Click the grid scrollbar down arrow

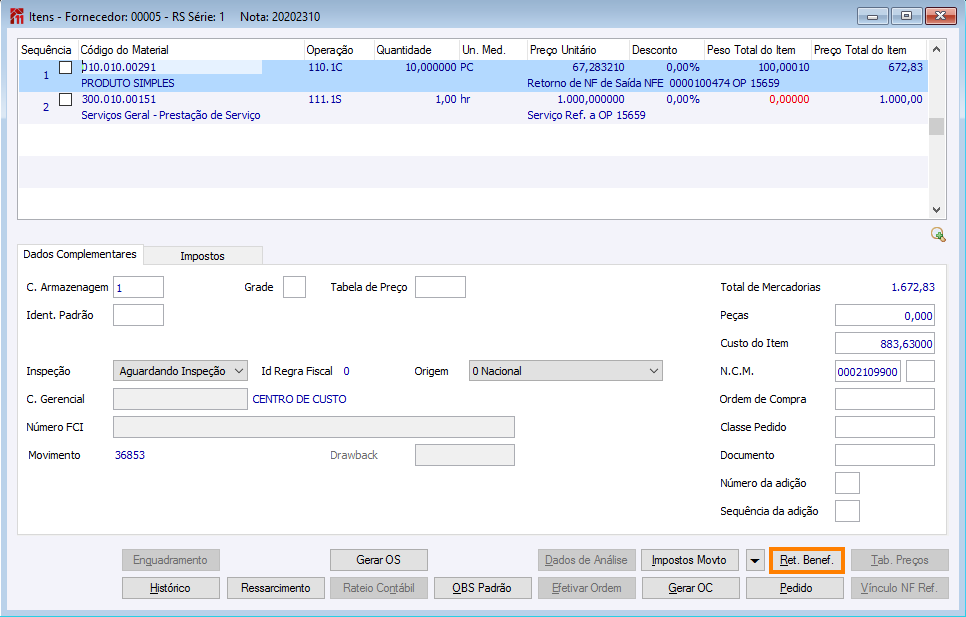[x=936, y=210]
